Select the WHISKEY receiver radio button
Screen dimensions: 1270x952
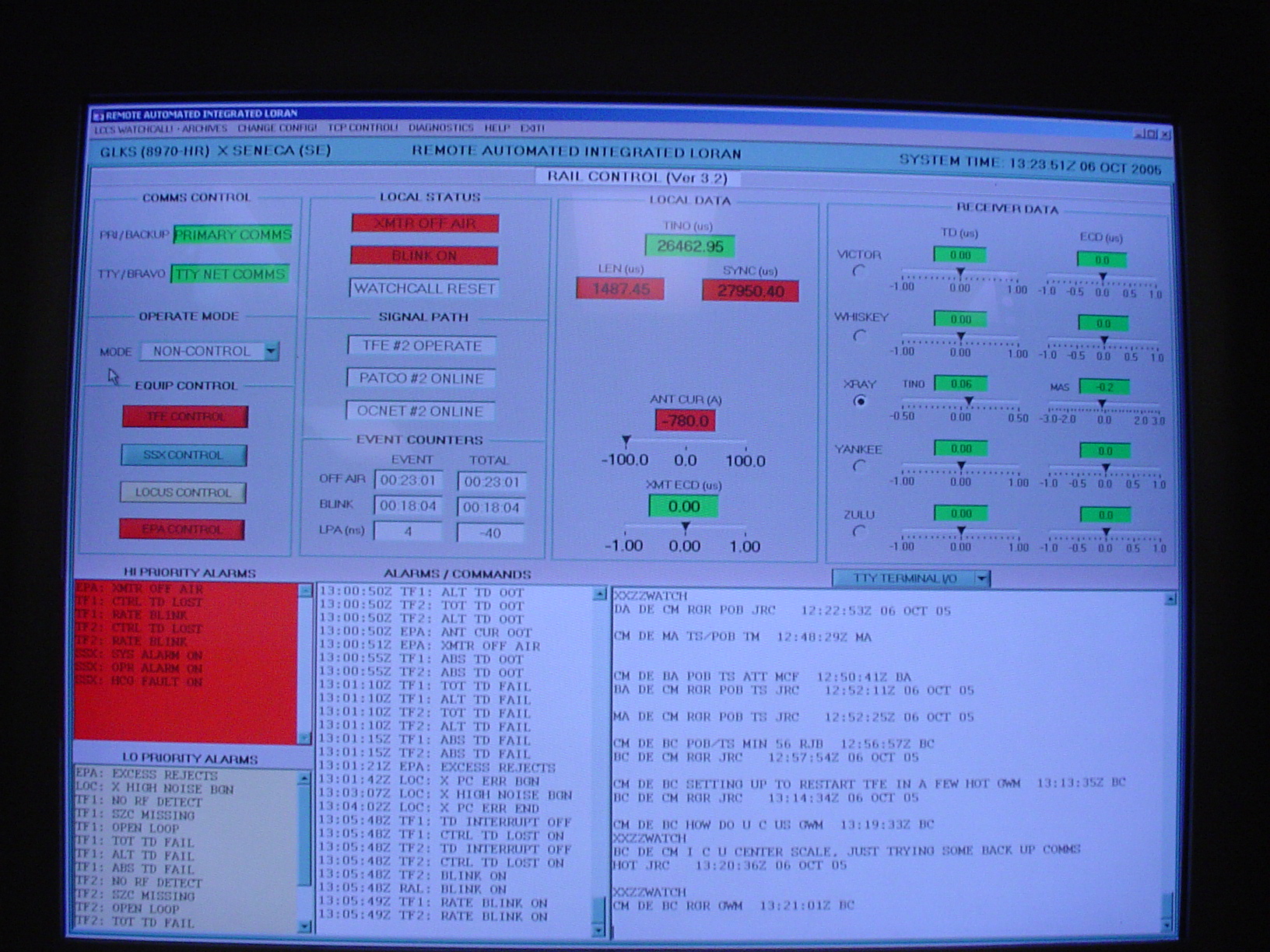(860, 336)
